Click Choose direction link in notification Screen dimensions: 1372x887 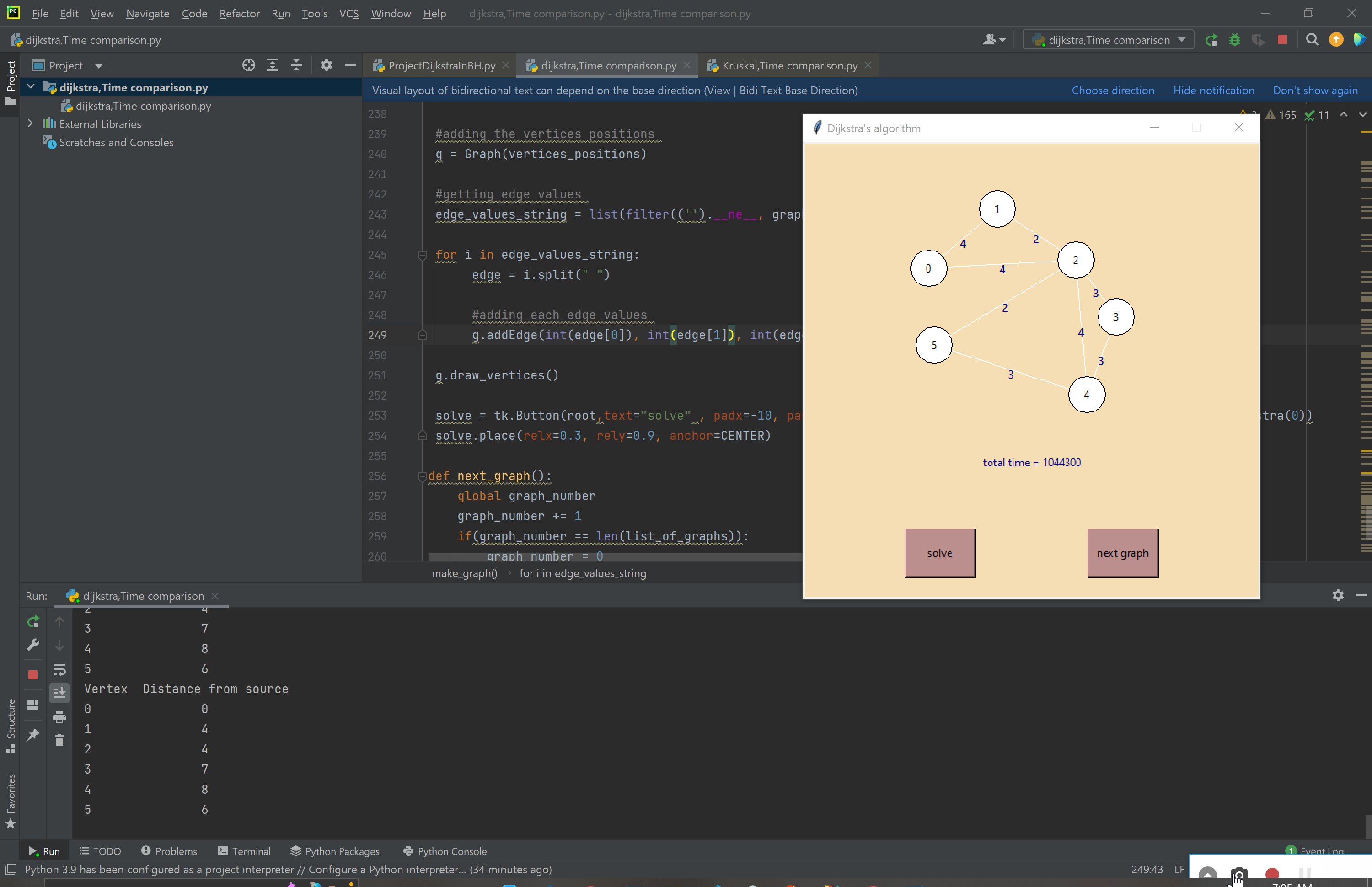(x=1113, y=91)
